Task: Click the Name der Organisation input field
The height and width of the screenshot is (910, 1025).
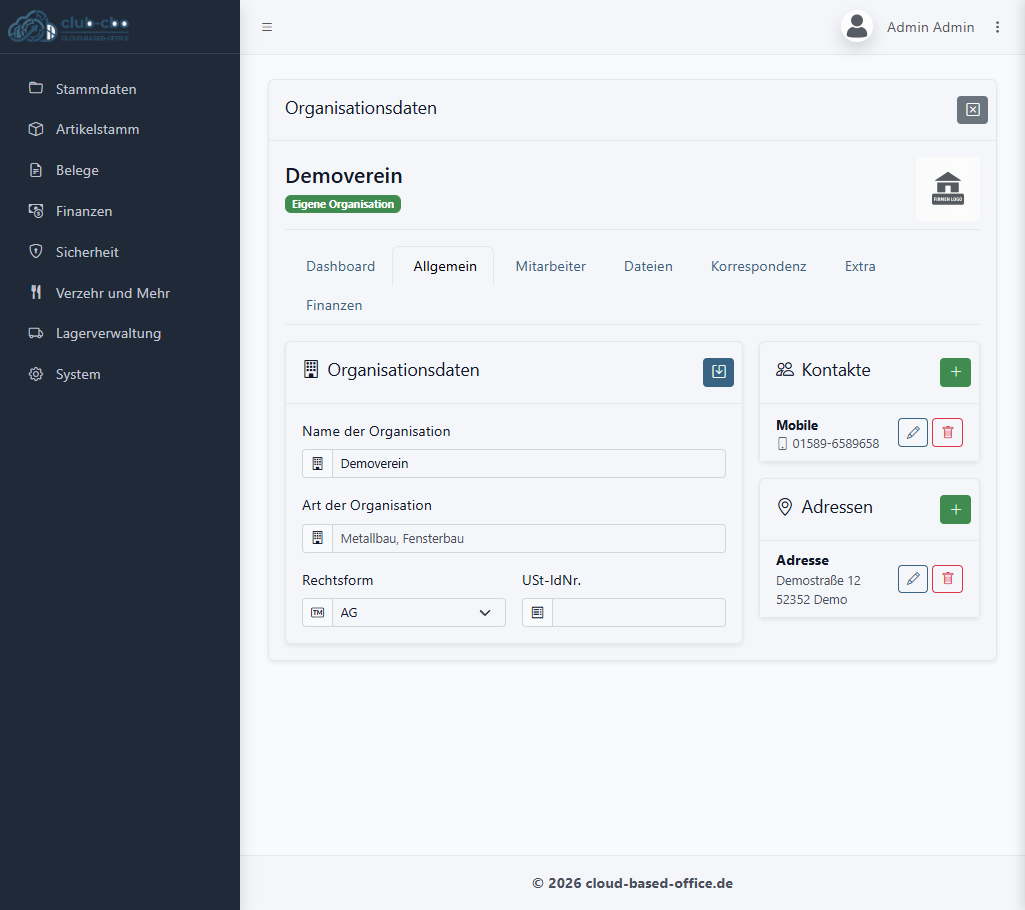Action: pos(528,463)
